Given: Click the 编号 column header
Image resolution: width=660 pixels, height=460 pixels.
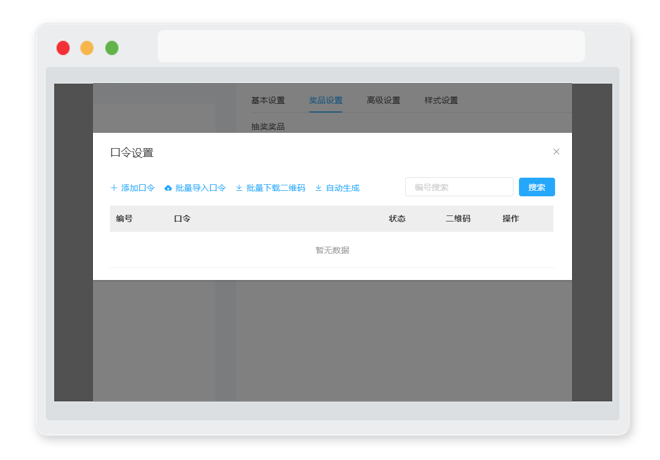Looking at the screenshot, I should 124,218.
